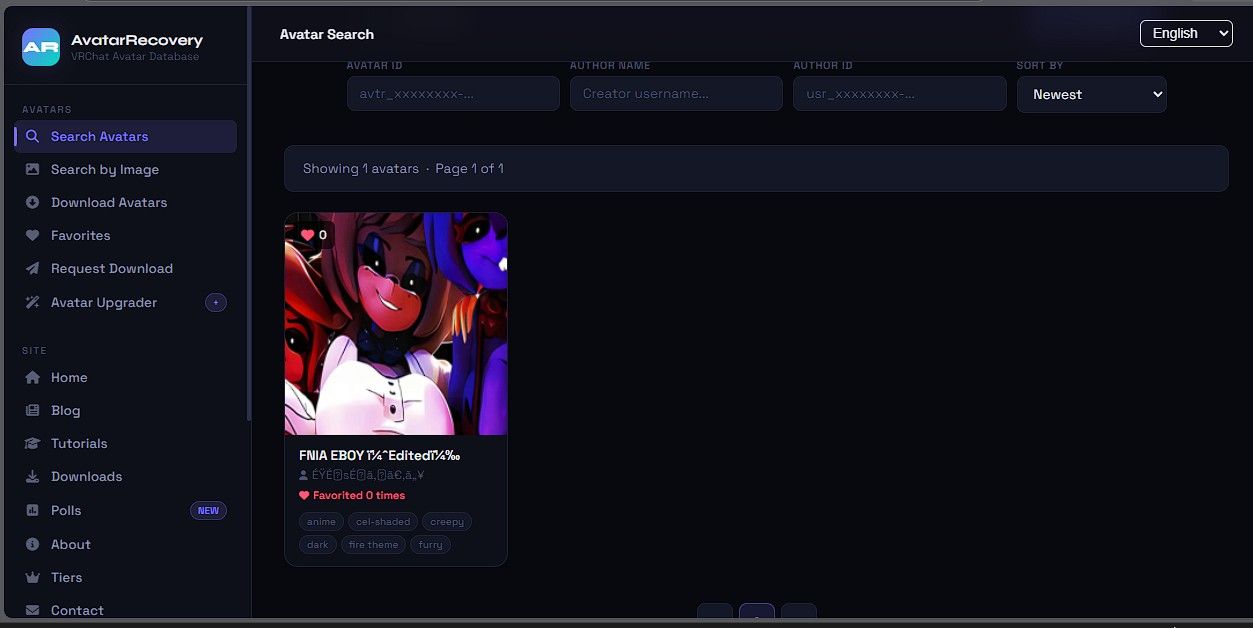
Task: Focus the Avatar ID input field
Action: coord(453,93)
